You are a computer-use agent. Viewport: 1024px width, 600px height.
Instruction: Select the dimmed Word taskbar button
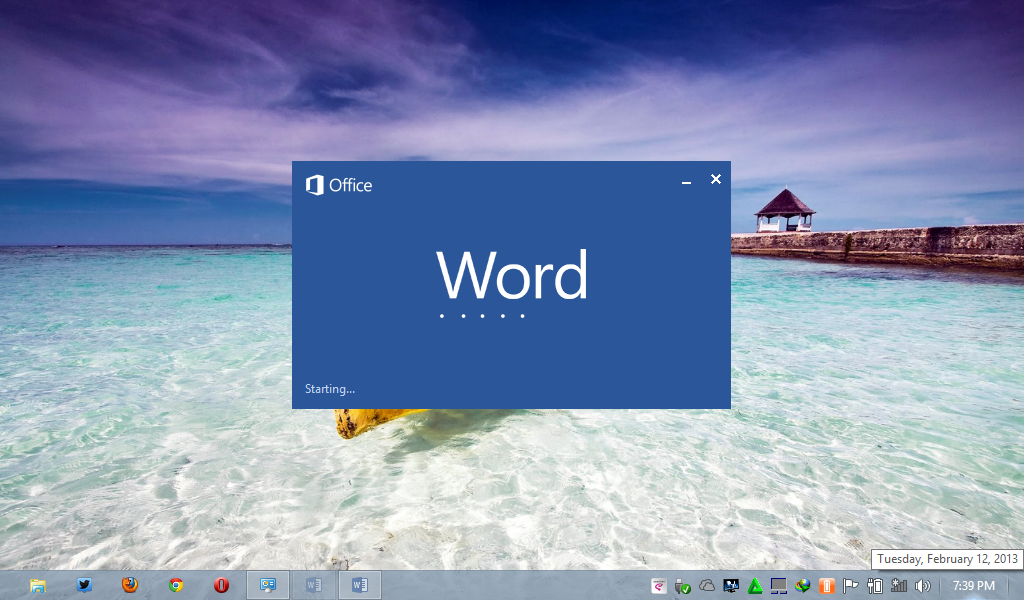(313, 585)
